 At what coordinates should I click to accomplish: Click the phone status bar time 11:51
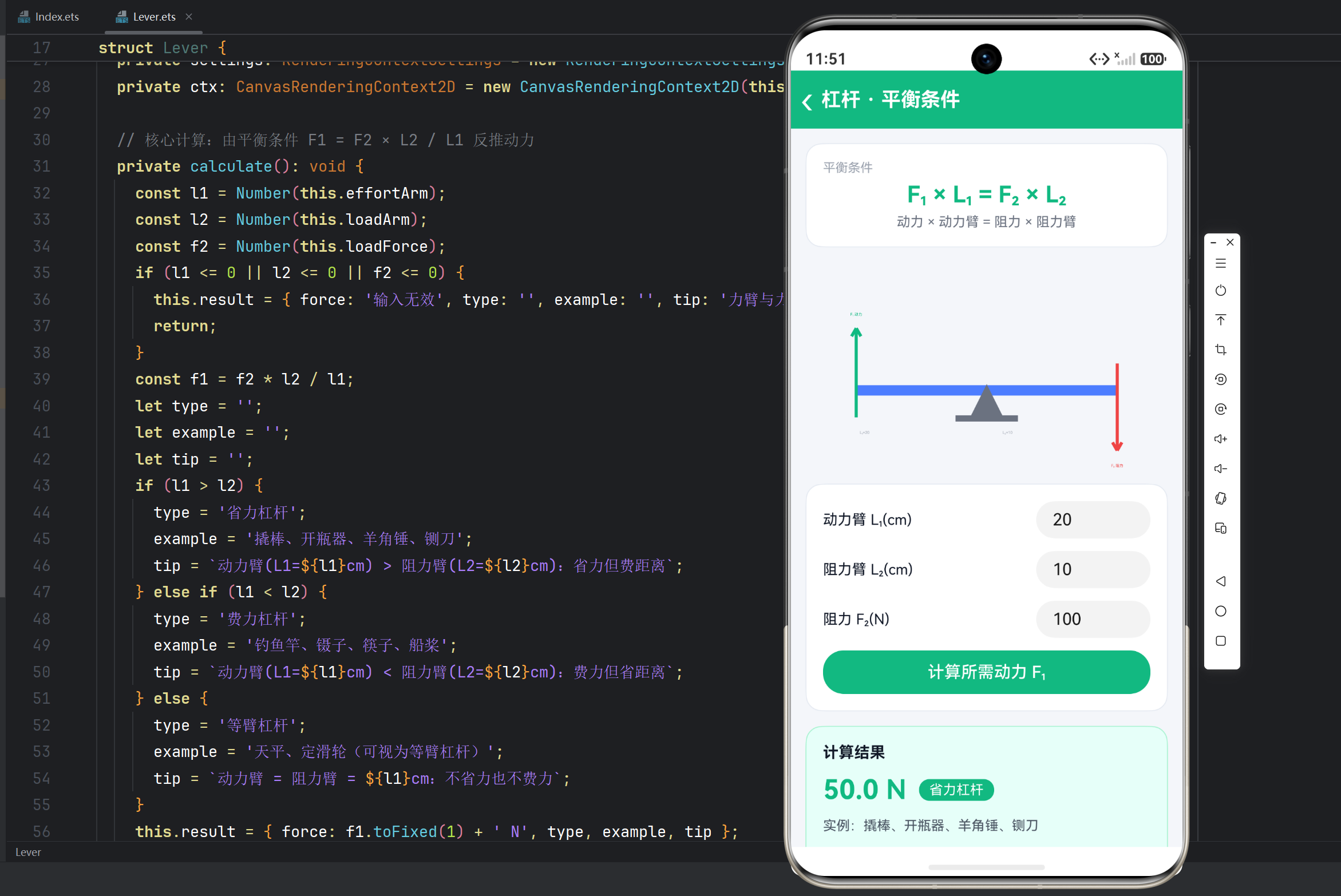click(x=826, y=59)
